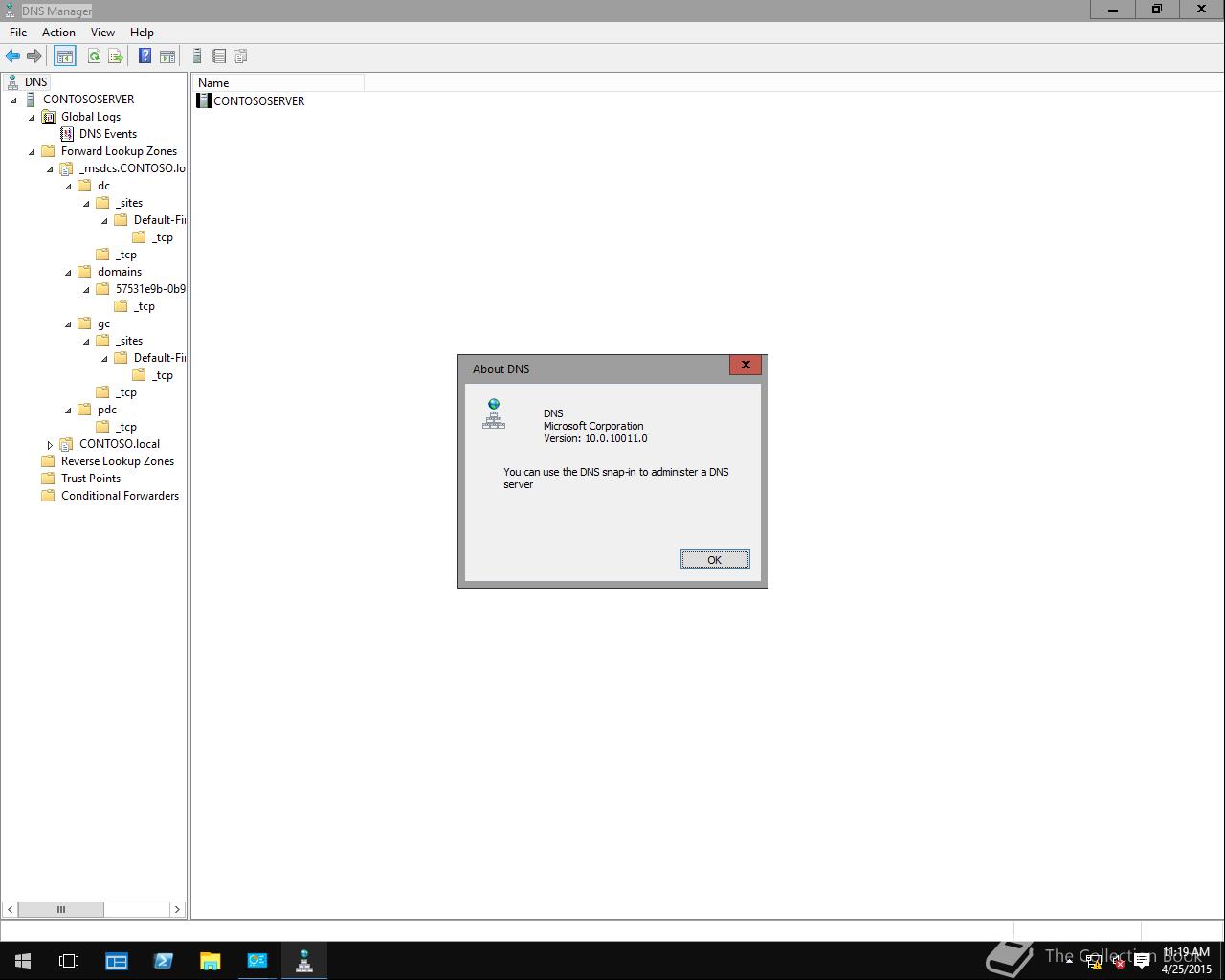Click the Refresh toolbar icon
This screenshot has width=1225, height=980.
coord(94,56)
